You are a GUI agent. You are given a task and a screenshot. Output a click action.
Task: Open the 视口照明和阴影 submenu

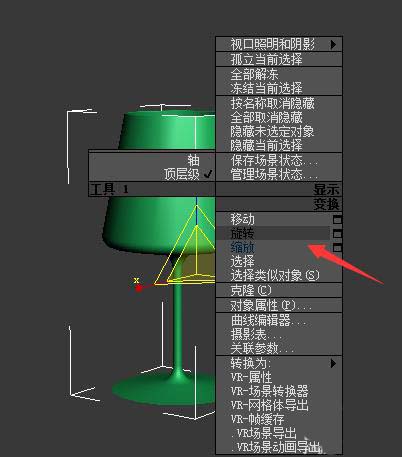click(x=279, y=44)
